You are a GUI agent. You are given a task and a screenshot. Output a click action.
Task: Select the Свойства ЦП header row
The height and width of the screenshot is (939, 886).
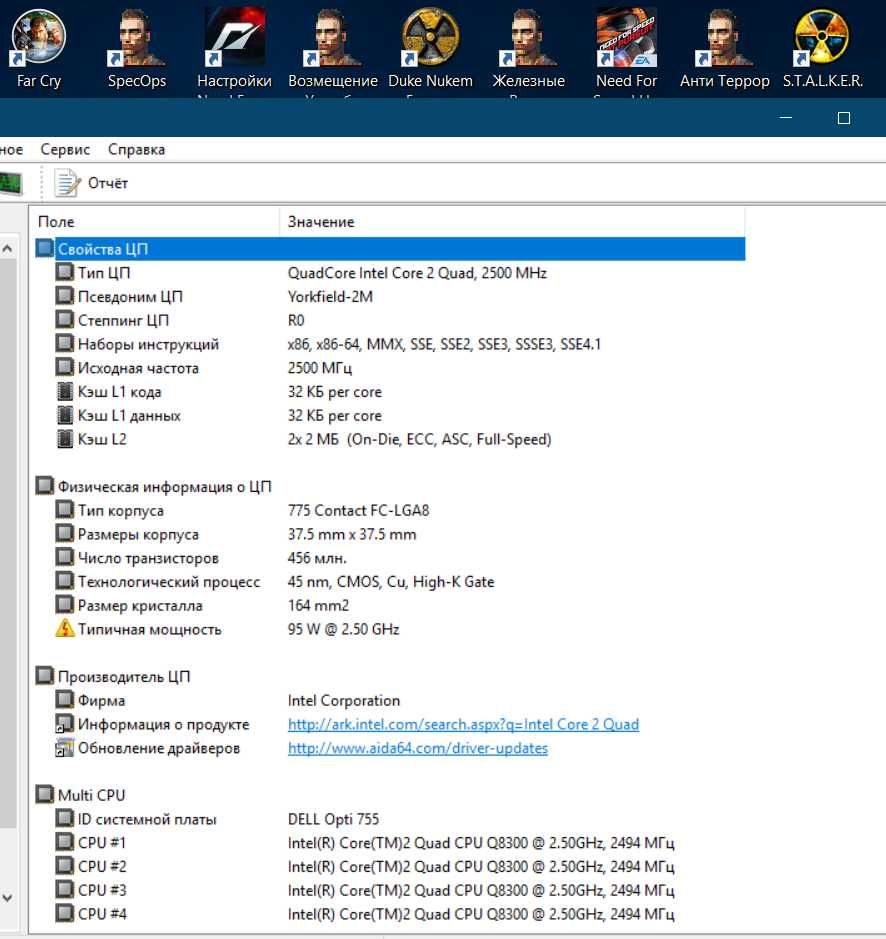point(390,249)
